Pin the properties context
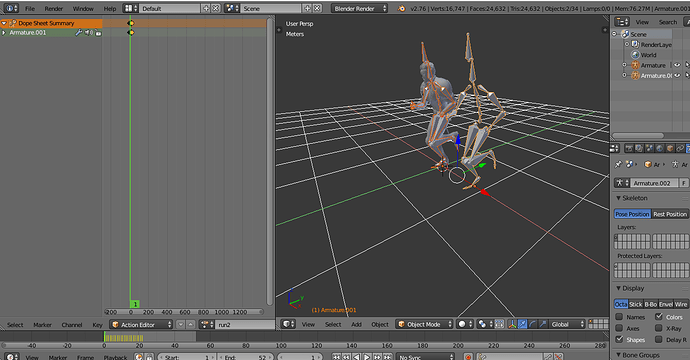Image resolution: width=690 pixels, height=360 pixels. coord(618,164)
